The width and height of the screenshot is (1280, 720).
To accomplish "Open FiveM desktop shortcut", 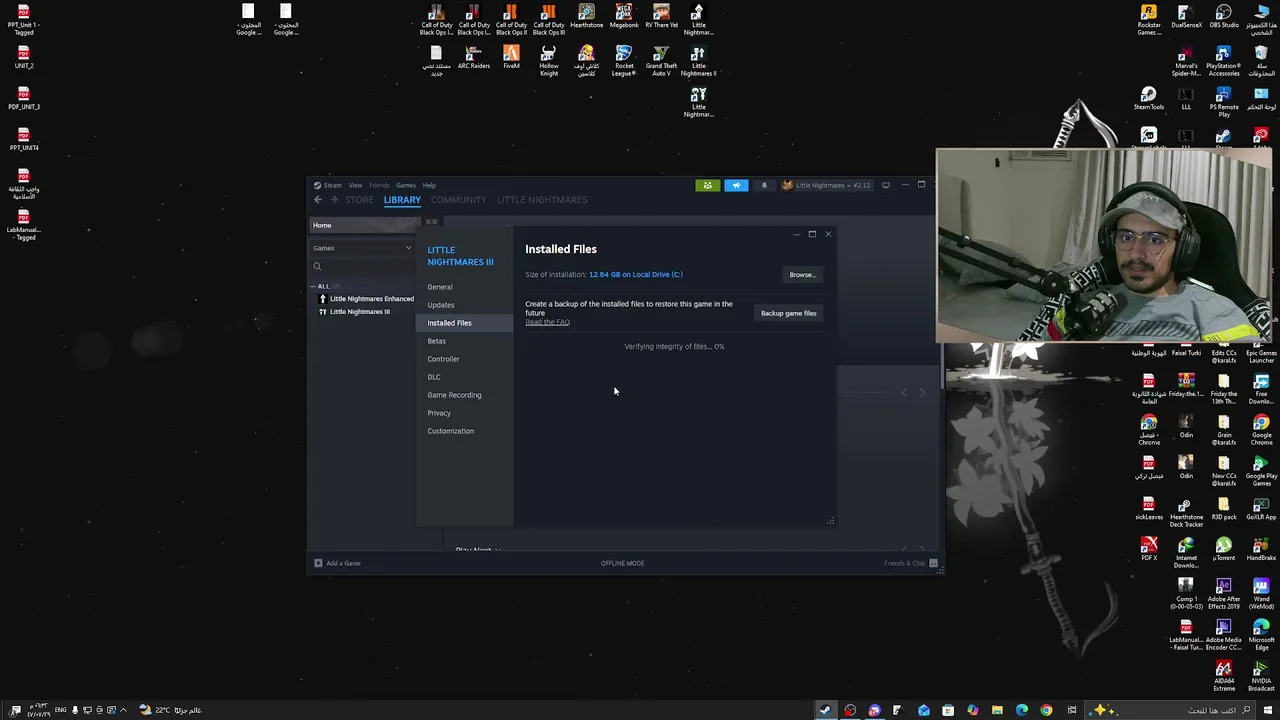I will pos(511,57).
